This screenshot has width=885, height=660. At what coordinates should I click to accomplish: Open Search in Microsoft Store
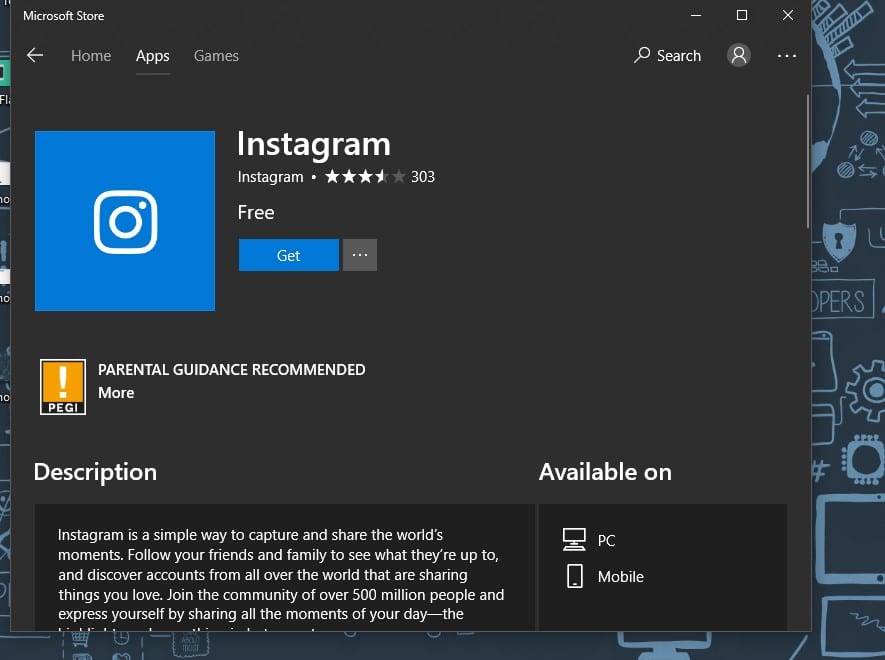[667, 55]
